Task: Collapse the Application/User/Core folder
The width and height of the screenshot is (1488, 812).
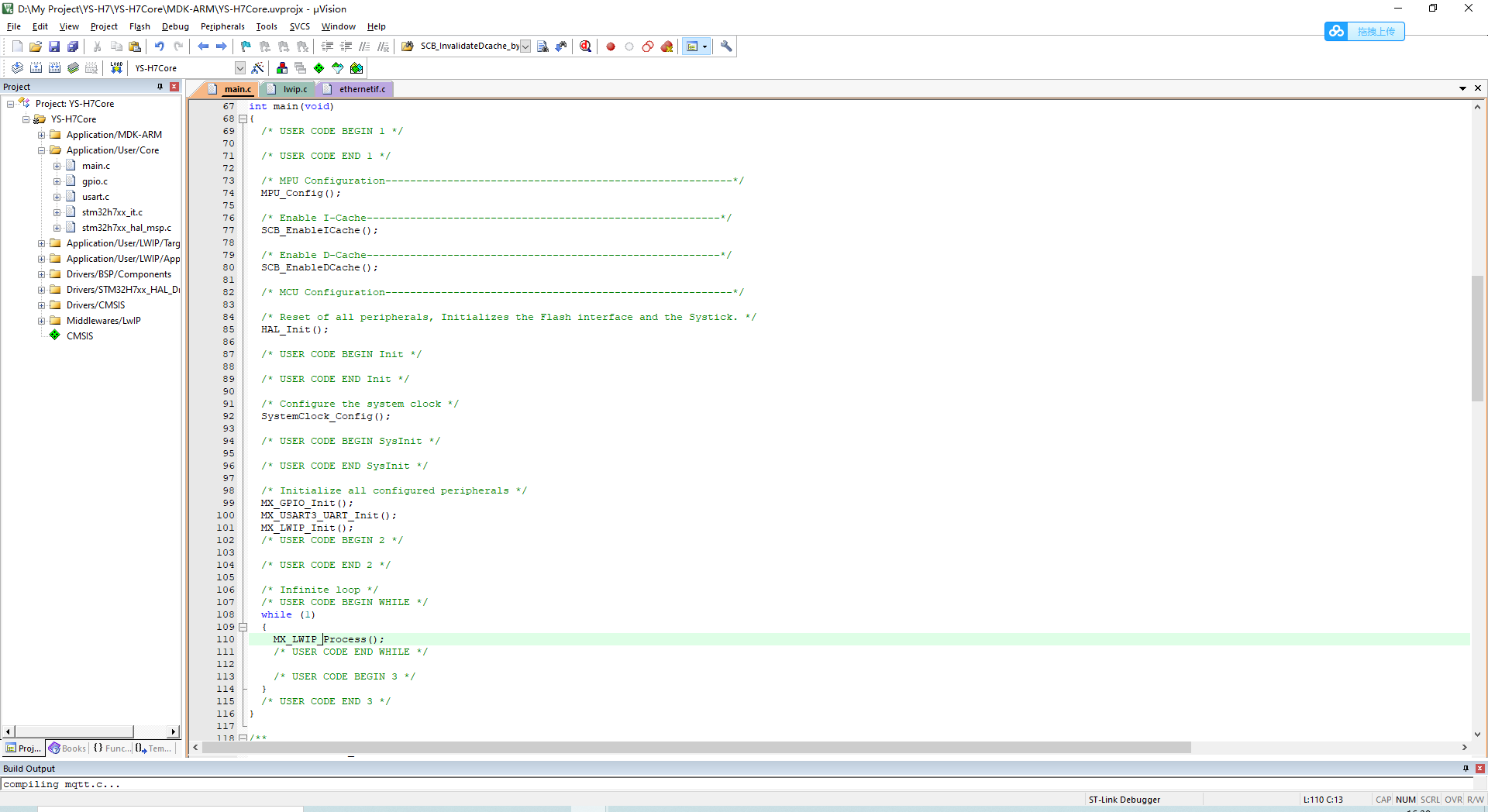Action: click(x=41, y=150)
